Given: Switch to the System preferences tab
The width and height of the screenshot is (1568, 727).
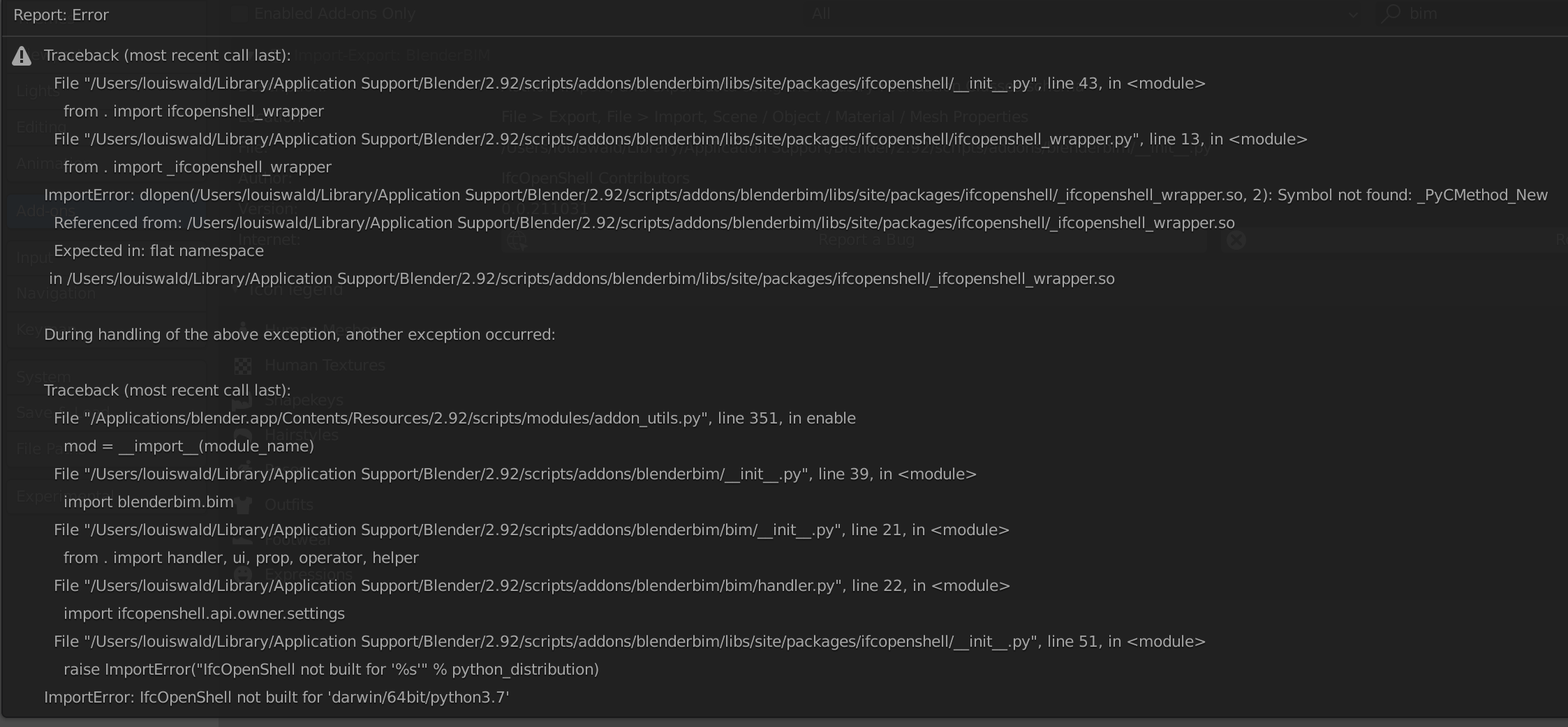Looking at the screenshot, I should [40, 377].
